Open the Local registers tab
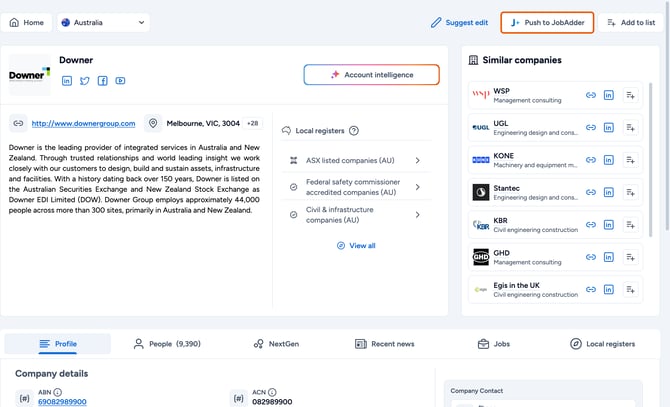 tap(602, 344)
